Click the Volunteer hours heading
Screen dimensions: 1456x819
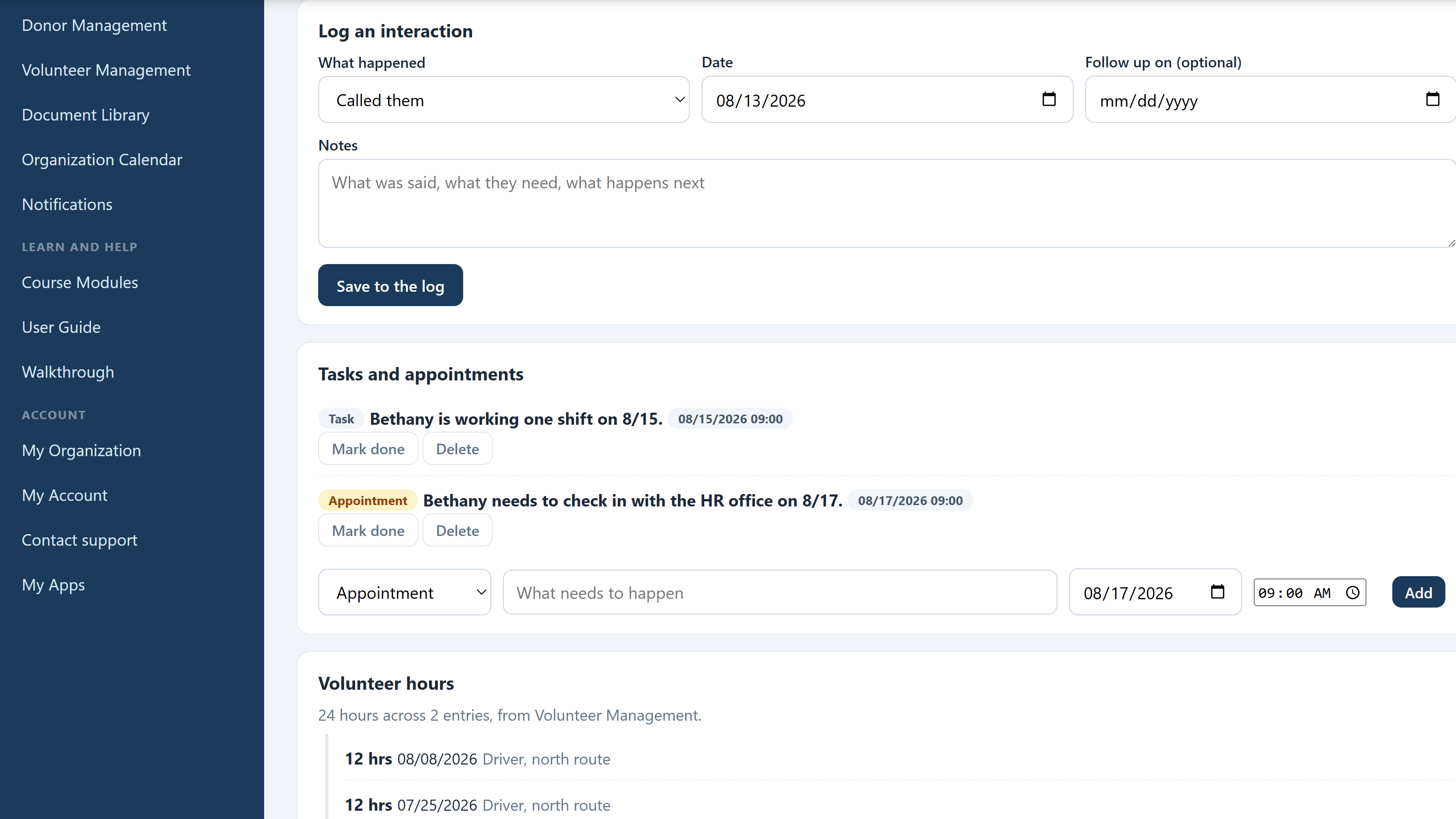click(387, 683)
